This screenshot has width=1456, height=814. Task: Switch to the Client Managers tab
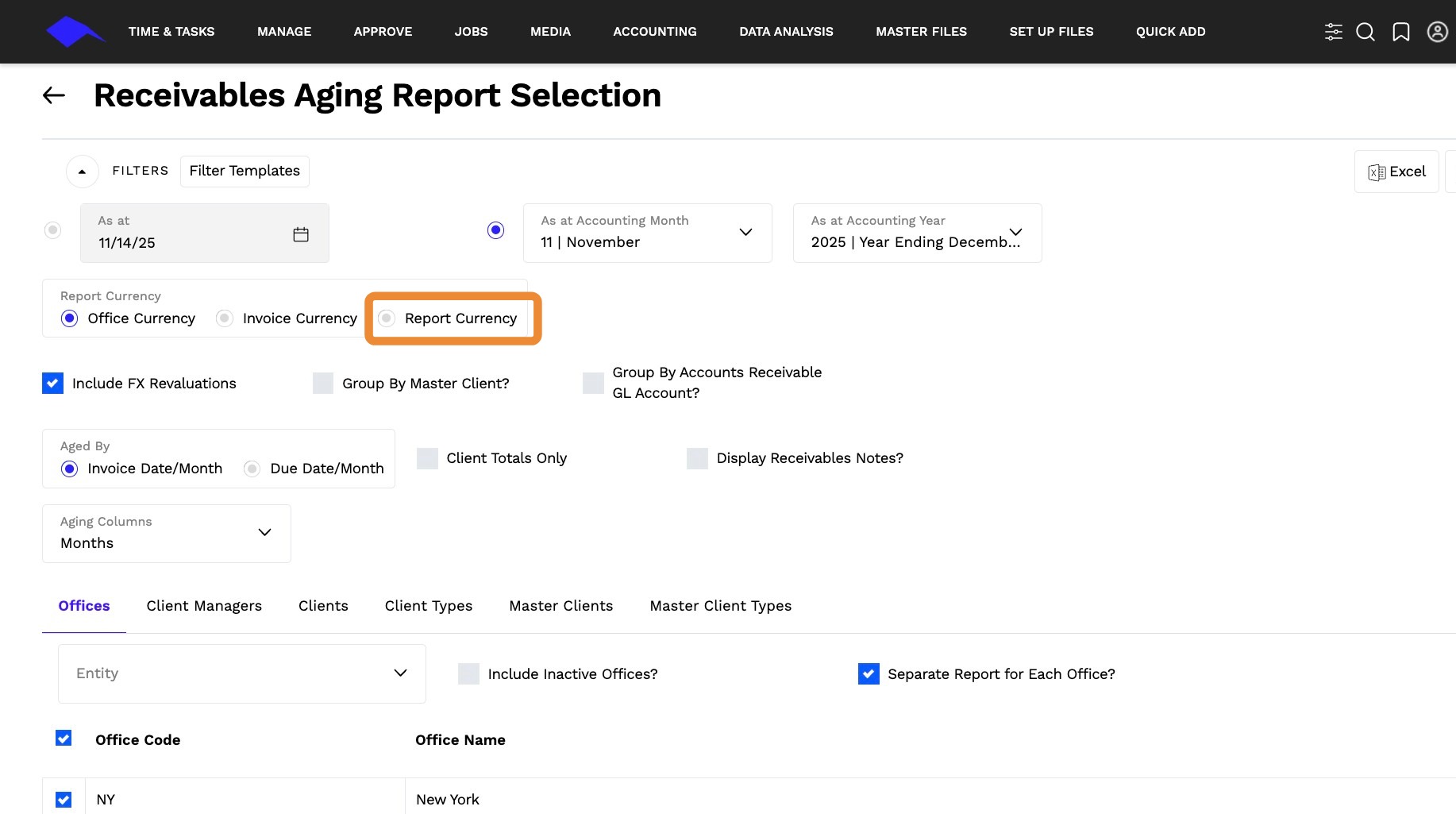coord(204,606)
